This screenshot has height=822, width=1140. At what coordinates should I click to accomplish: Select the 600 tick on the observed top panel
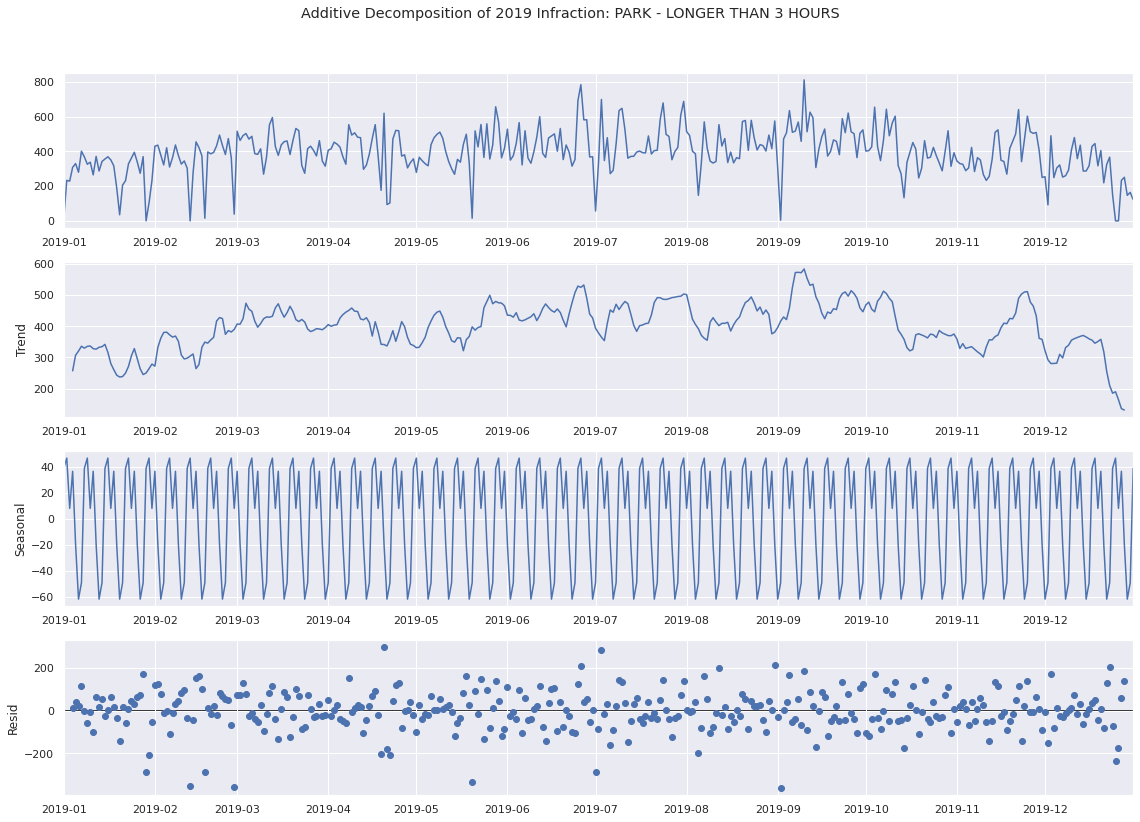[x=44, y=117]
